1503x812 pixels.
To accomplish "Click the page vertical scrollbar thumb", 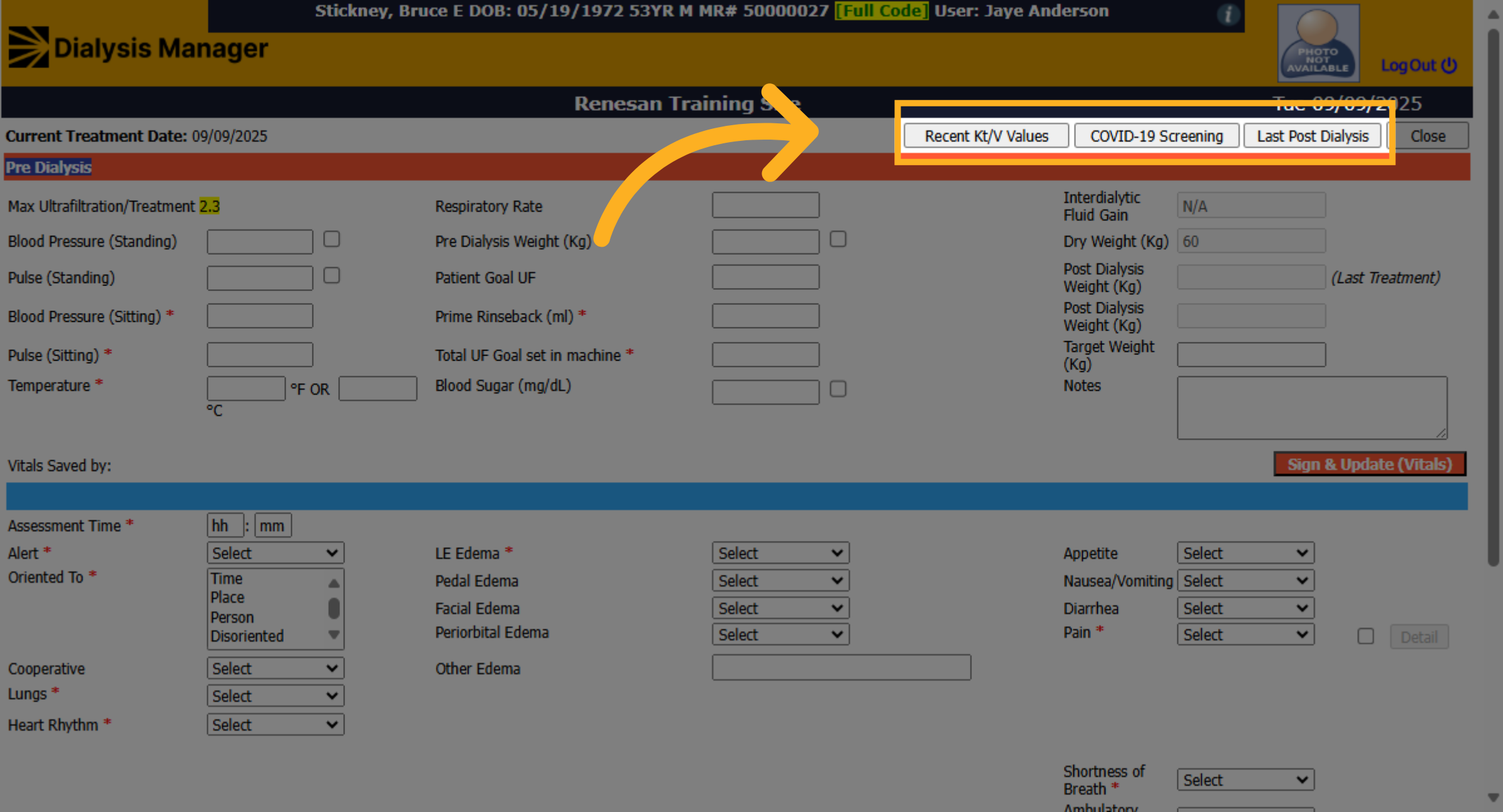I will (x=1494, y=297).
